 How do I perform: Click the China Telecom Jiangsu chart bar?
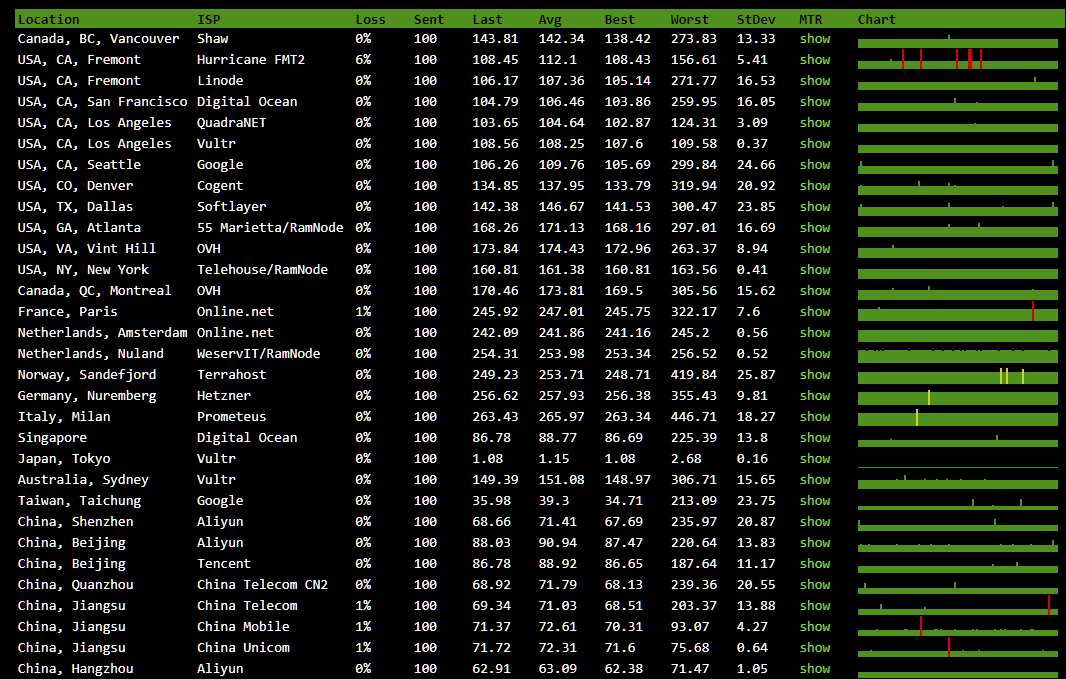957,607
